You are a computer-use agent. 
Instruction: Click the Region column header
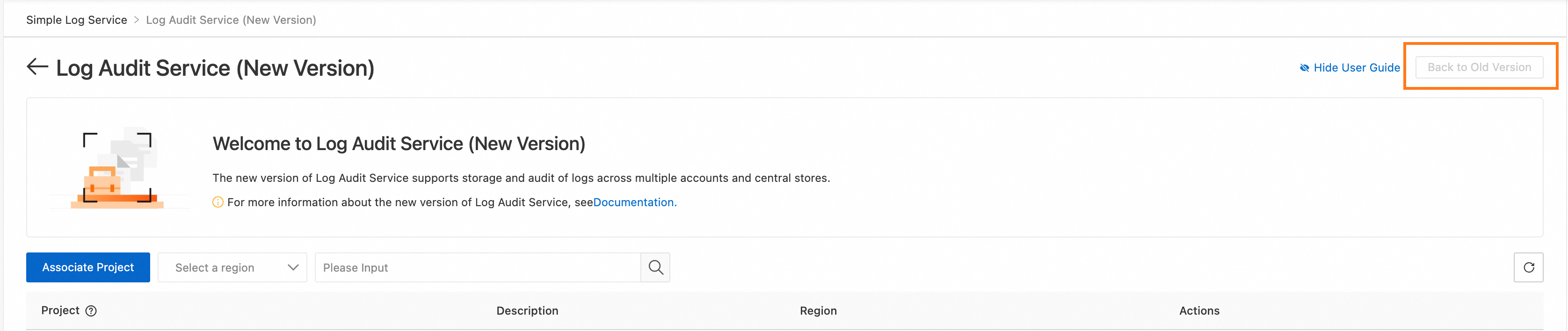[818, 311]
